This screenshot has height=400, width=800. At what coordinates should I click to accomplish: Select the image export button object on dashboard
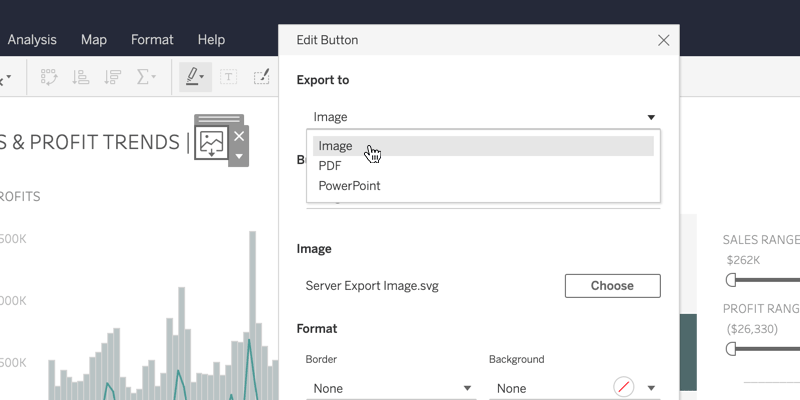pyautogui.click(x=211, y=142)
